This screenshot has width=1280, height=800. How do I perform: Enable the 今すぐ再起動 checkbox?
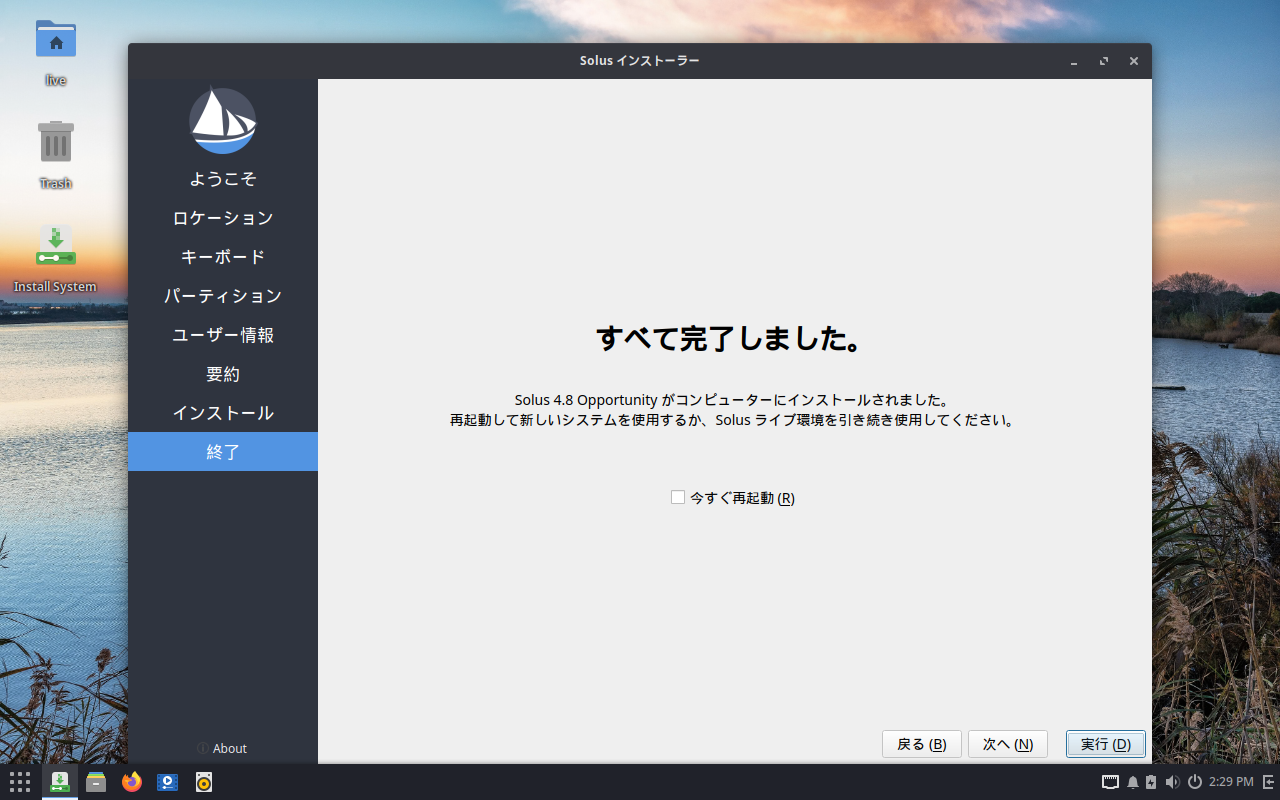[678, 497]
